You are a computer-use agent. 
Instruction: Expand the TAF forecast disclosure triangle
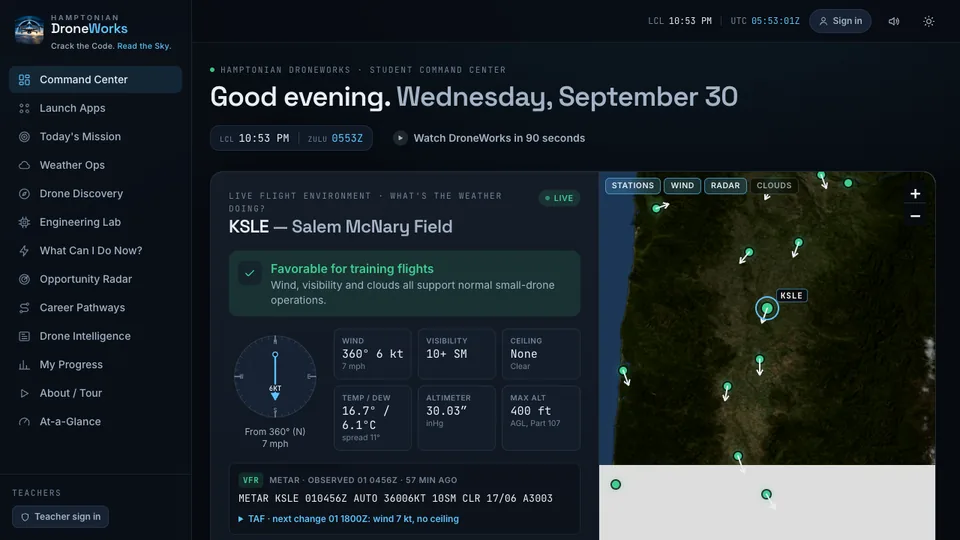(x=241, y=519)
